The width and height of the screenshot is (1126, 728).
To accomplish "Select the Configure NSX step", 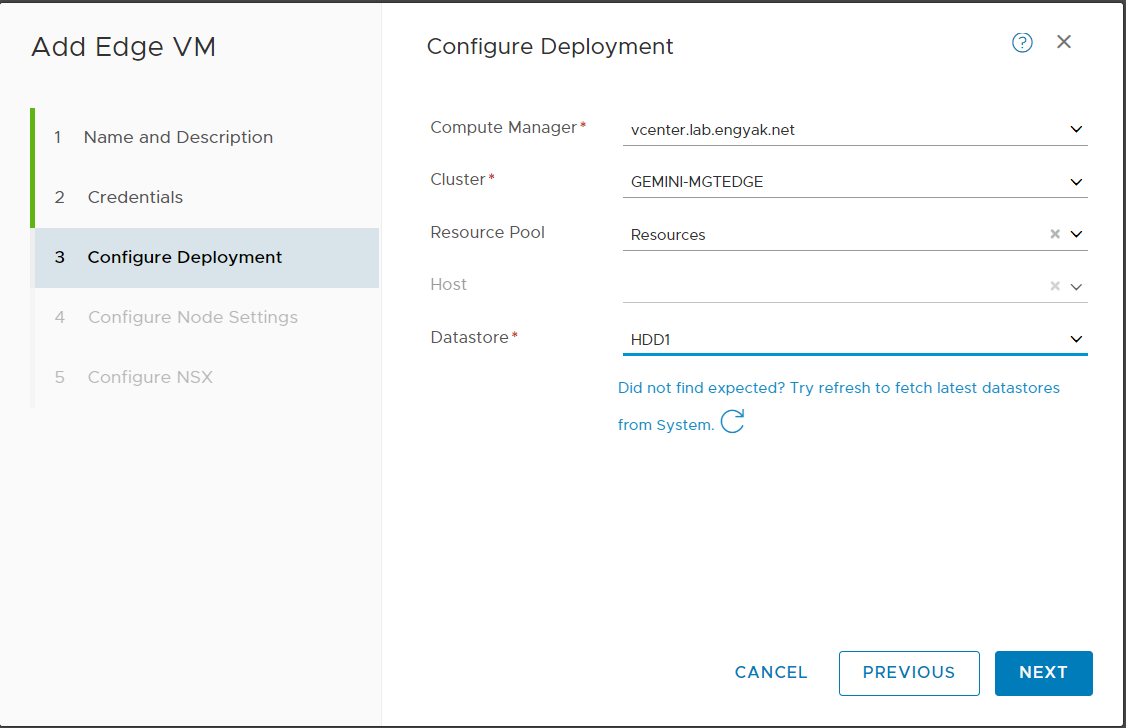I will 150,377.
